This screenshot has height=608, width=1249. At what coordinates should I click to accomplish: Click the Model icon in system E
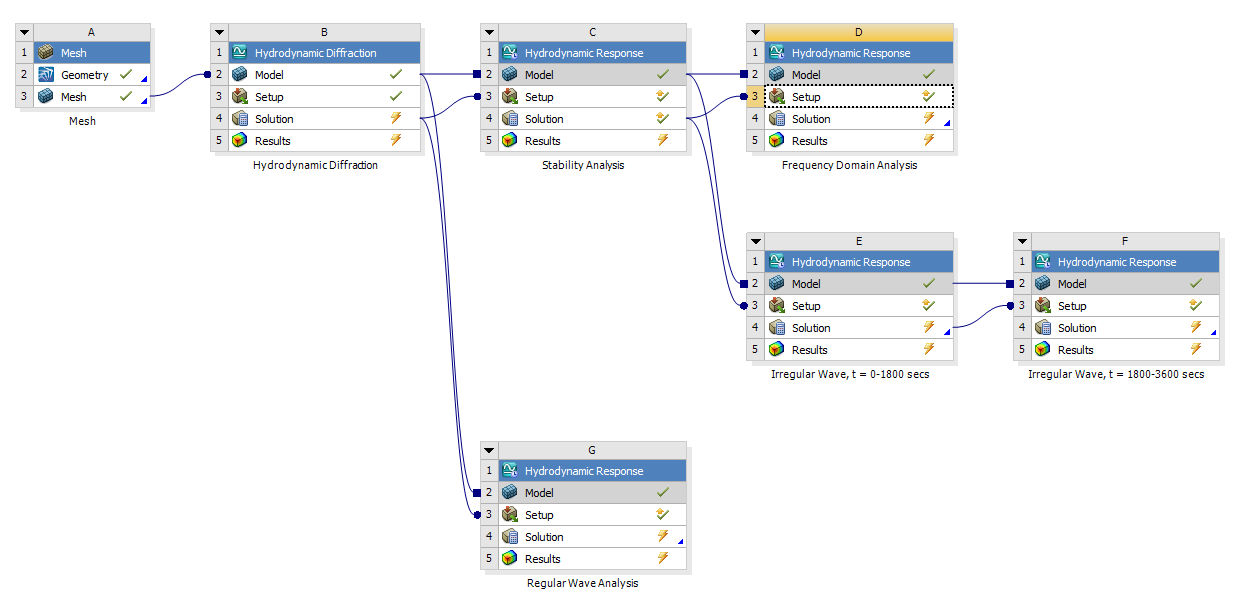click(777, 284)
